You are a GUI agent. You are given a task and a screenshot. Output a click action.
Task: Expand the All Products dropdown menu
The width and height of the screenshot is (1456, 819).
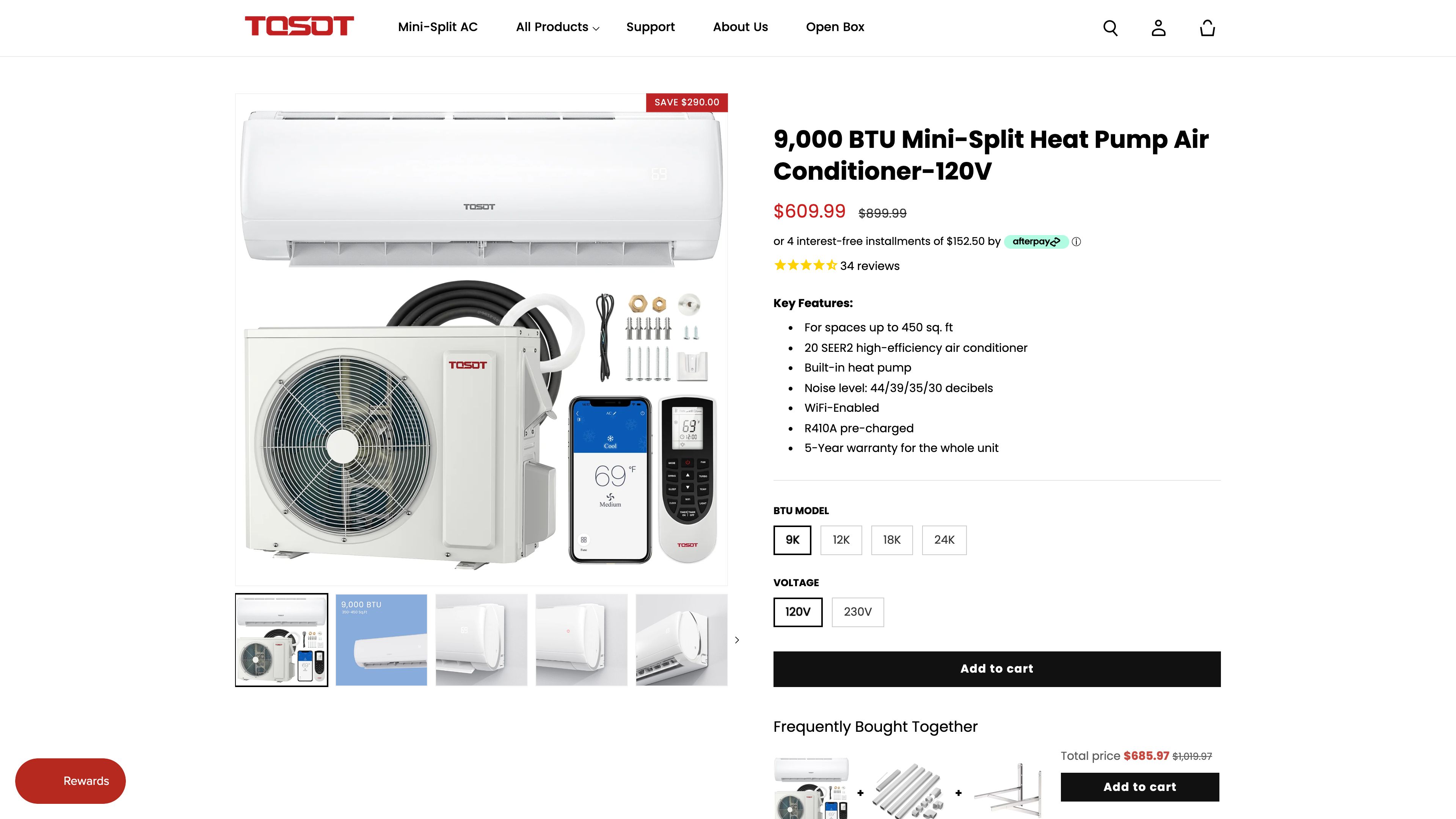click(x=557, y=27)
